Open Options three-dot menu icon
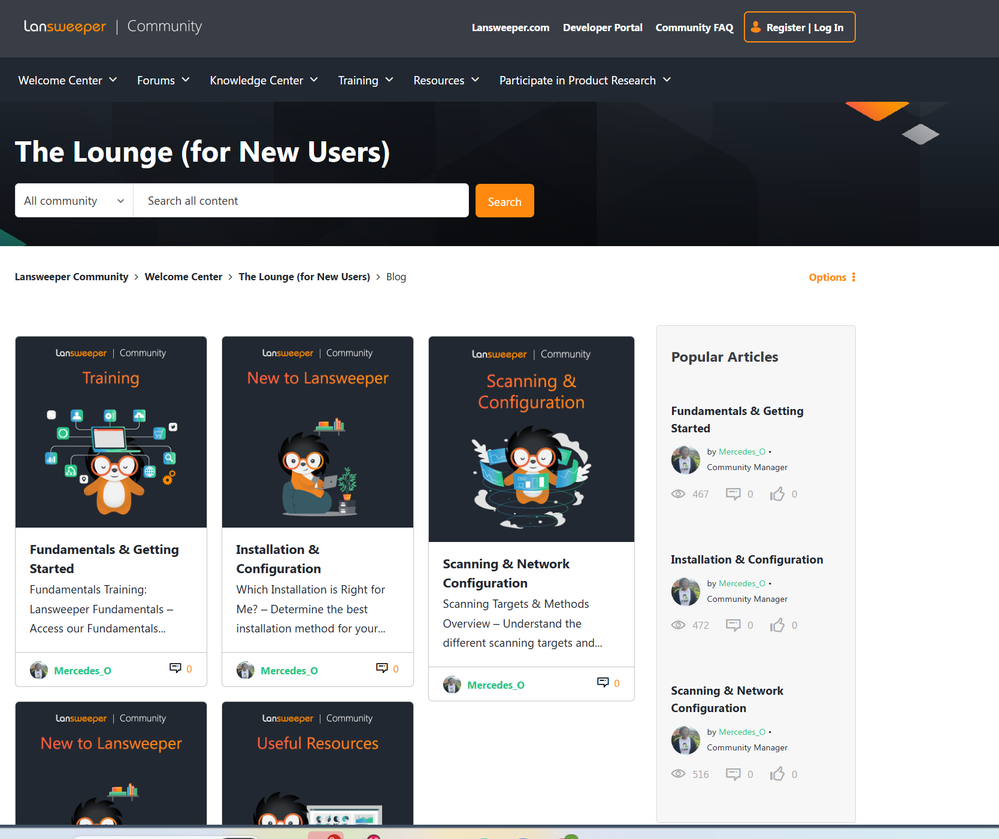Screen dimensions: 999x839 pos(854,277)
